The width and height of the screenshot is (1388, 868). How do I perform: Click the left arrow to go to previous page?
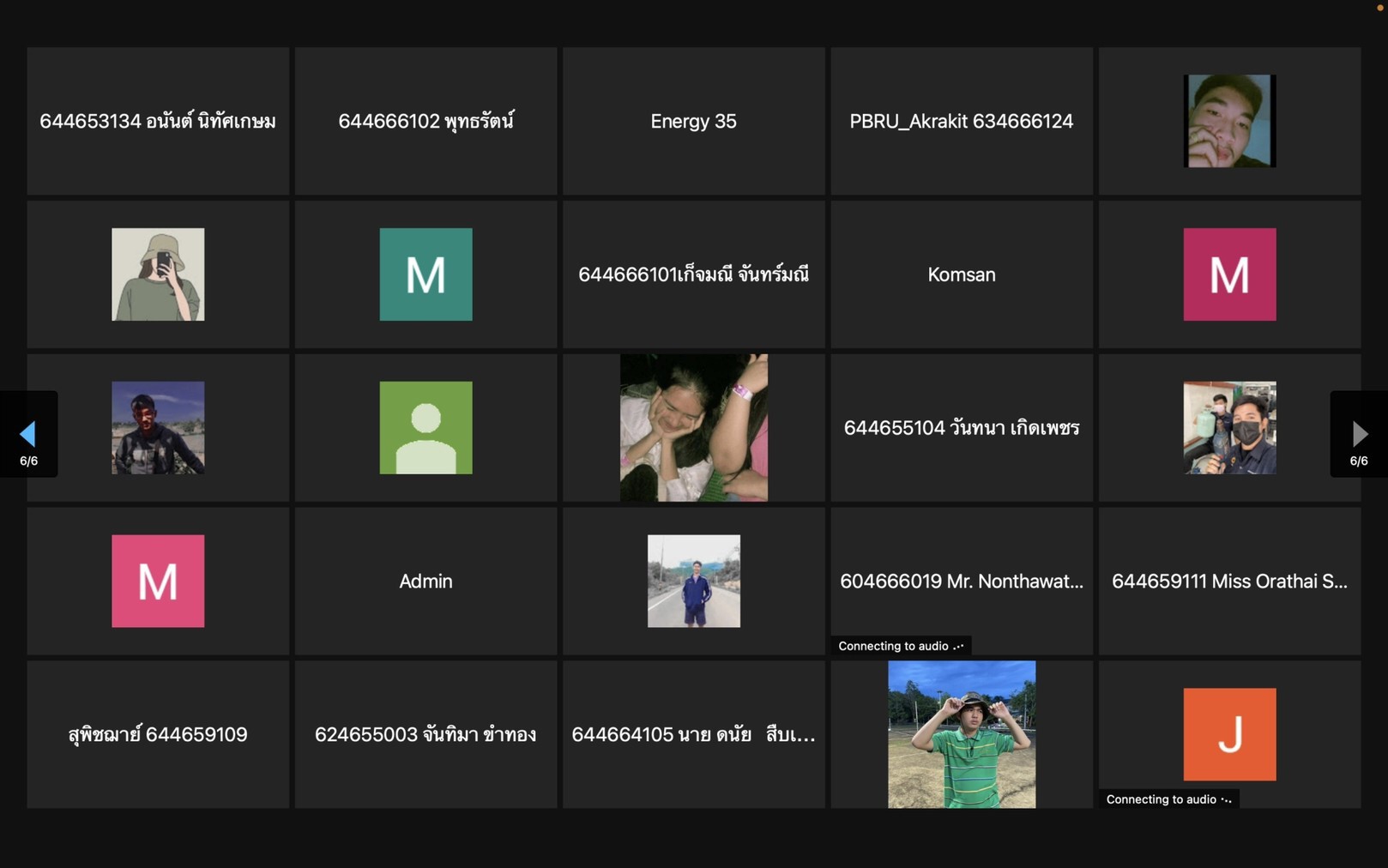pos(28,434)
